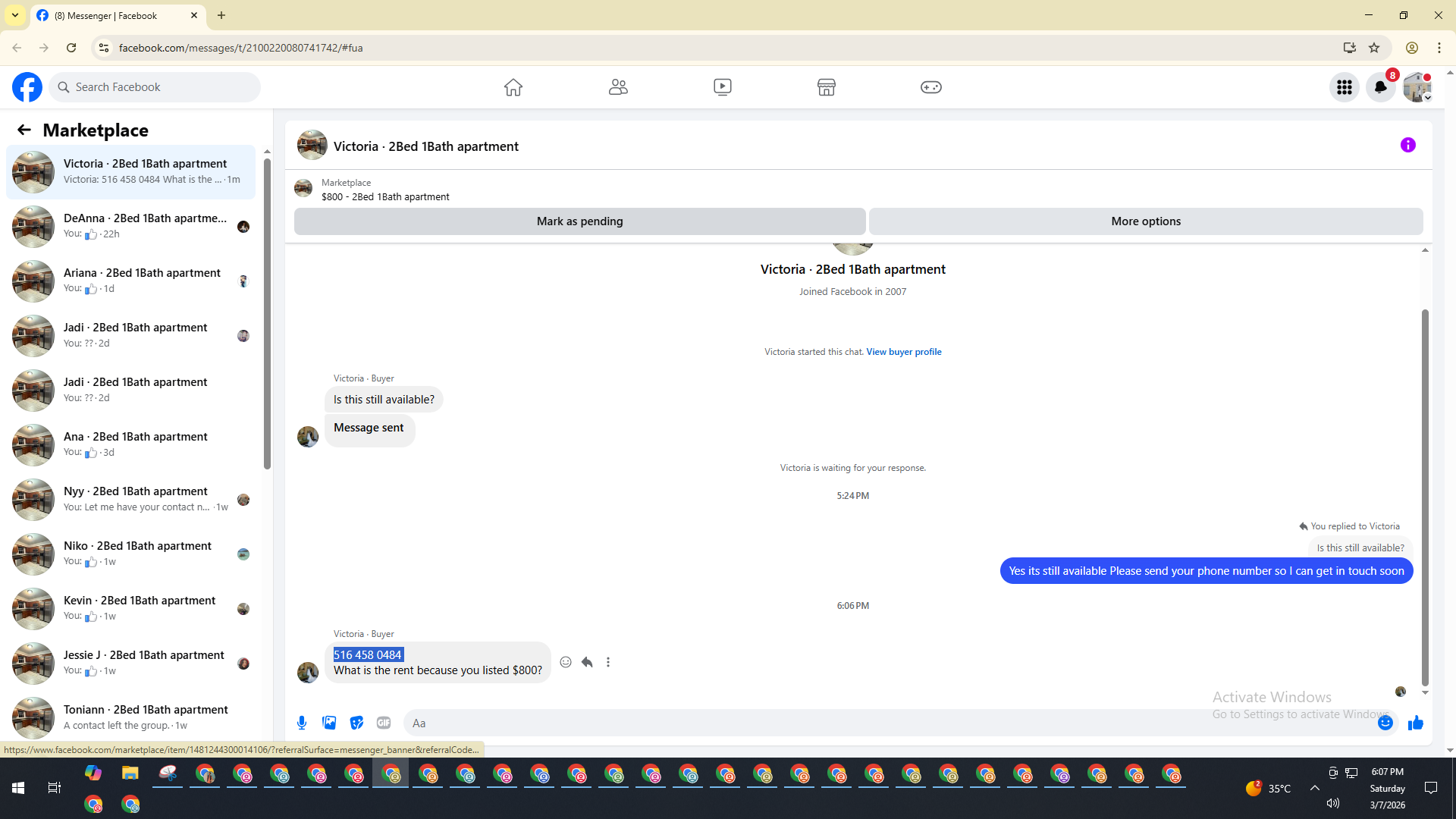Screen dimensions: 1456x819
Task: Choose a sticker icon
Action: click(356, 723)
